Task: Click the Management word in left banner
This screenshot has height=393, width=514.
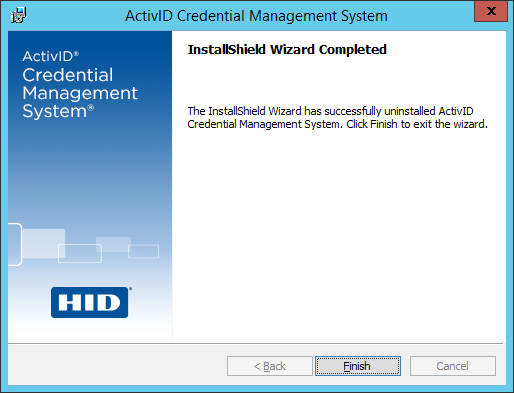Action: [80, 93]
